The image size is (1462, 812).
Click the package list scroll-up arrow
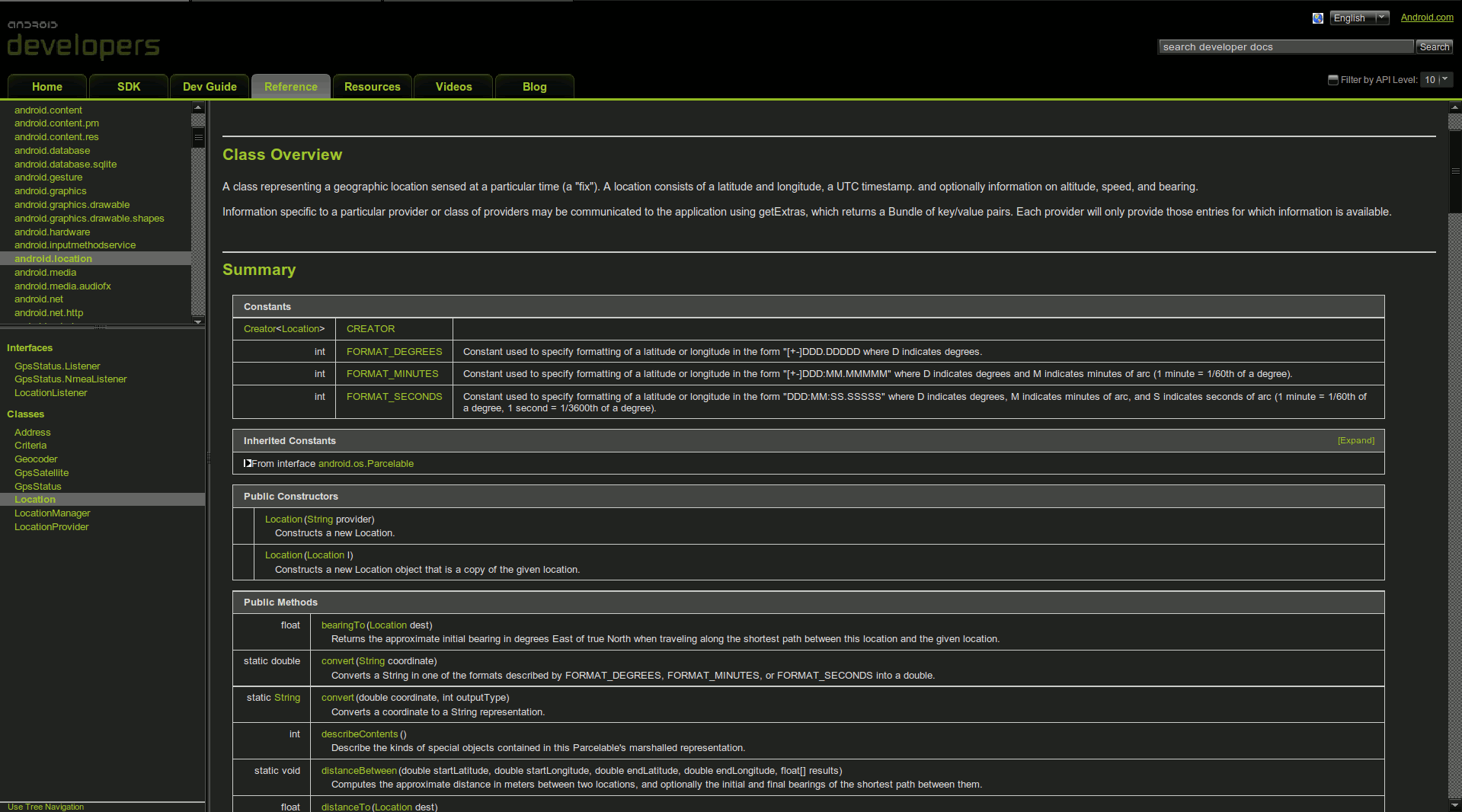tap(198, 107)
